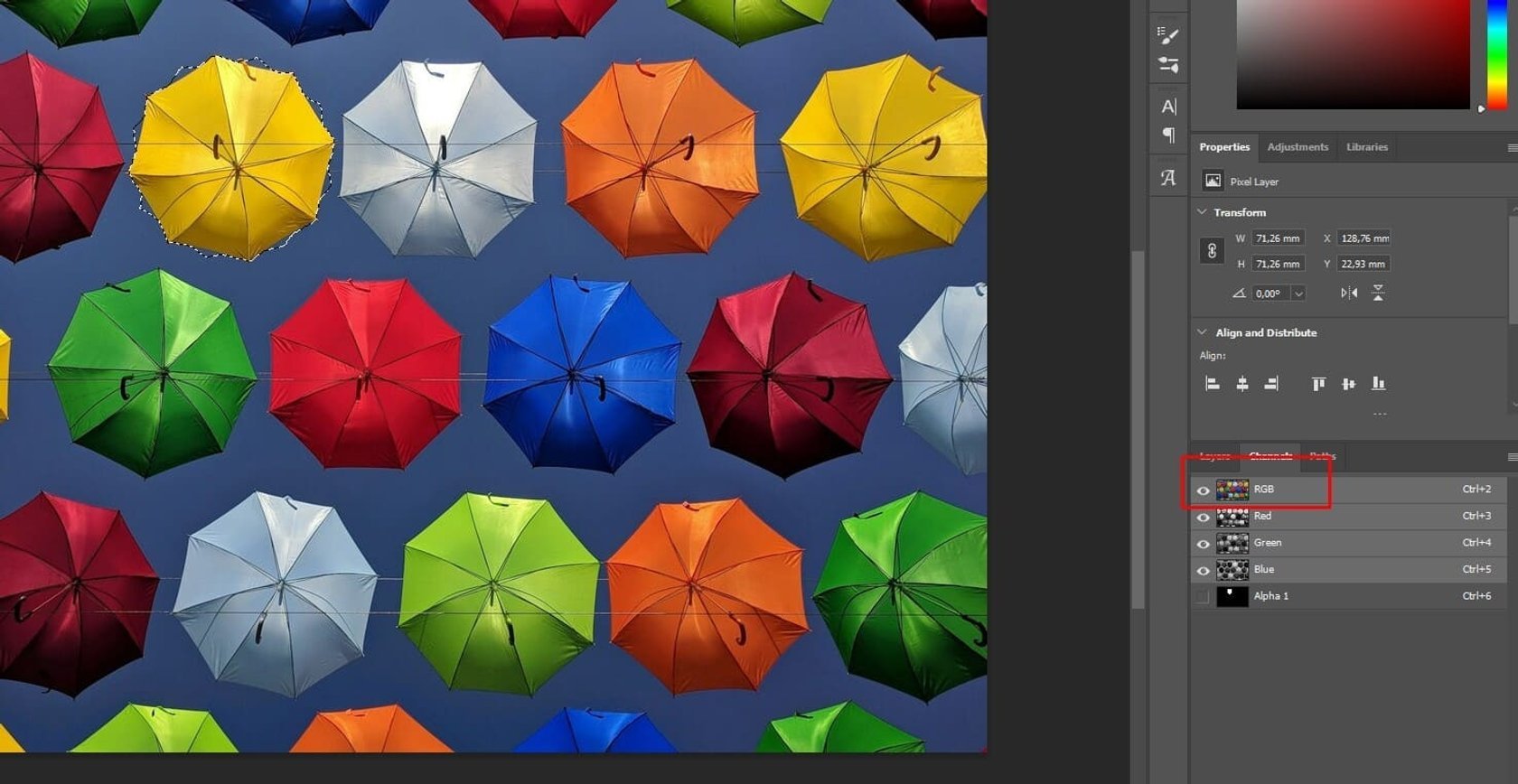This screenshot has width=1518, height=784.
Task: Click the Pixel Layer icon in Properties
Action: pos(1213,181)
